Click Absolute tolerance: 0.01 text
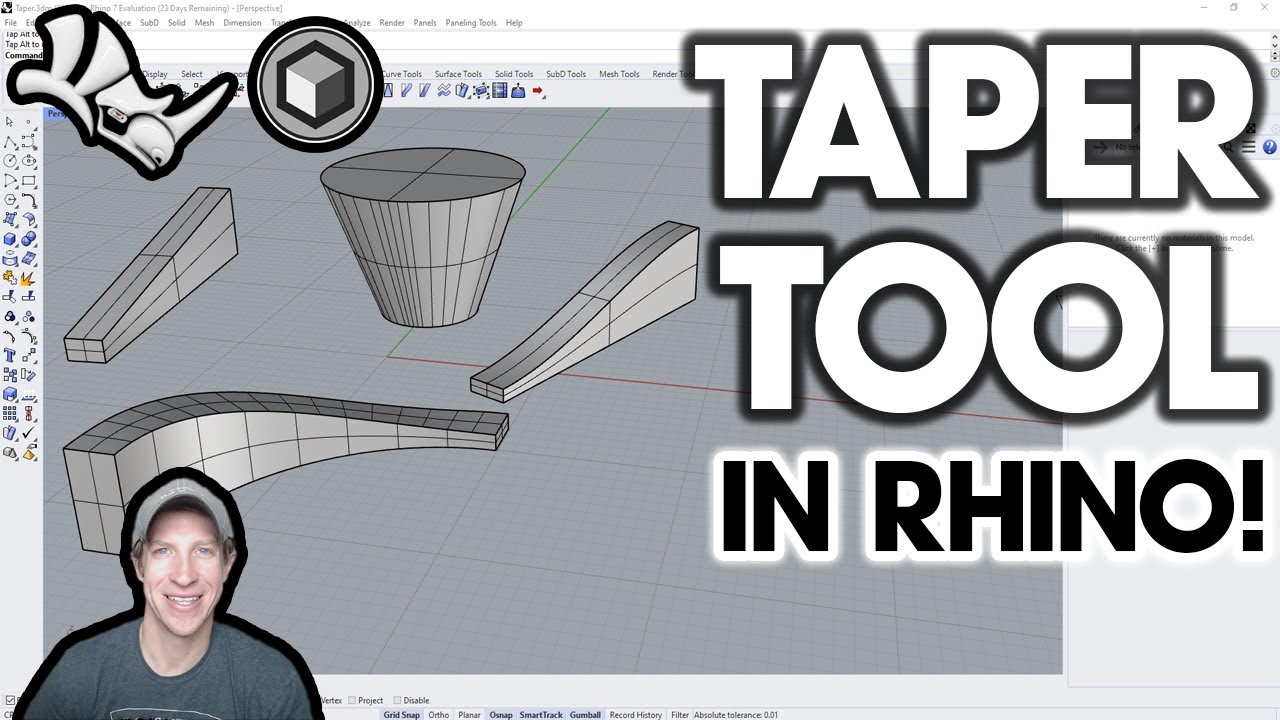 tap(736, 715)
